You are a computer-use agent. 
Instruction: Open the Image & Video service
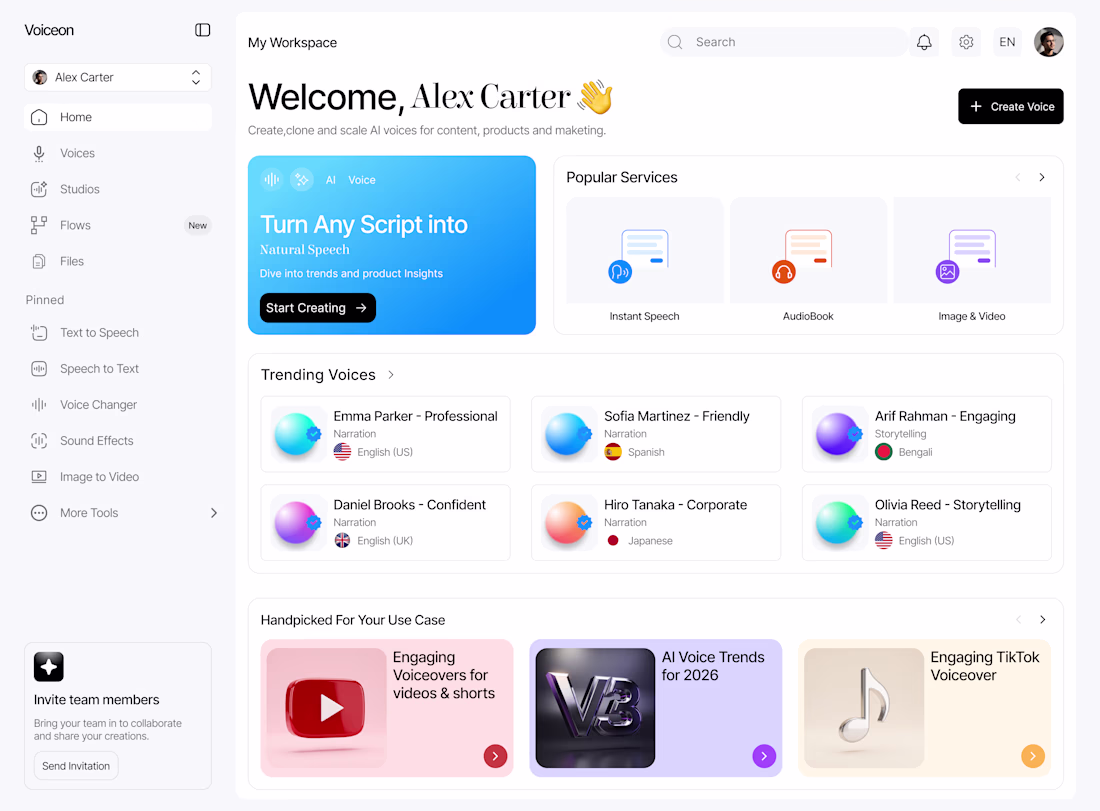point(972,261)
